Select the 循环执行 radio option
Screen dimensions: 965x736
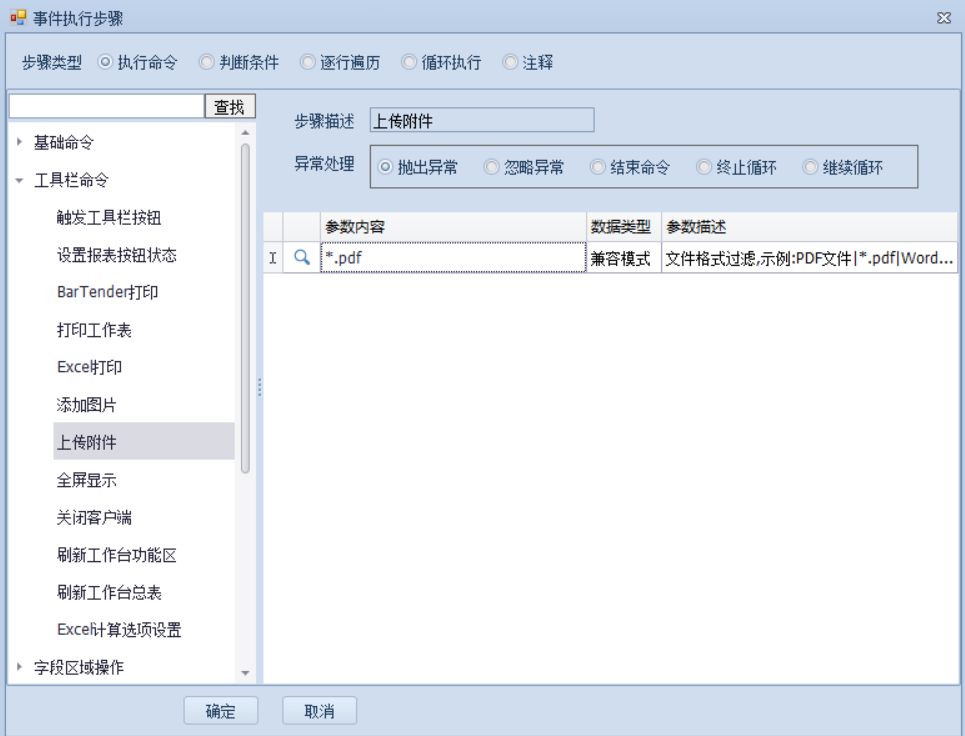point(409,63)
